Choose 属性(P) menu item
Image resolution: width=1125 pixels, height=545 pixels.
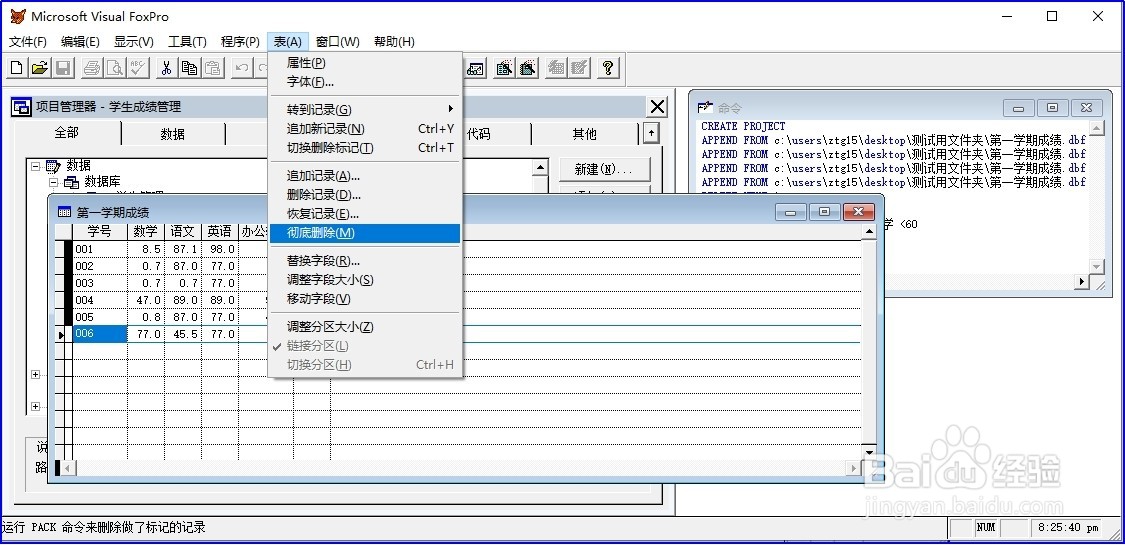(x=365, y=63)
